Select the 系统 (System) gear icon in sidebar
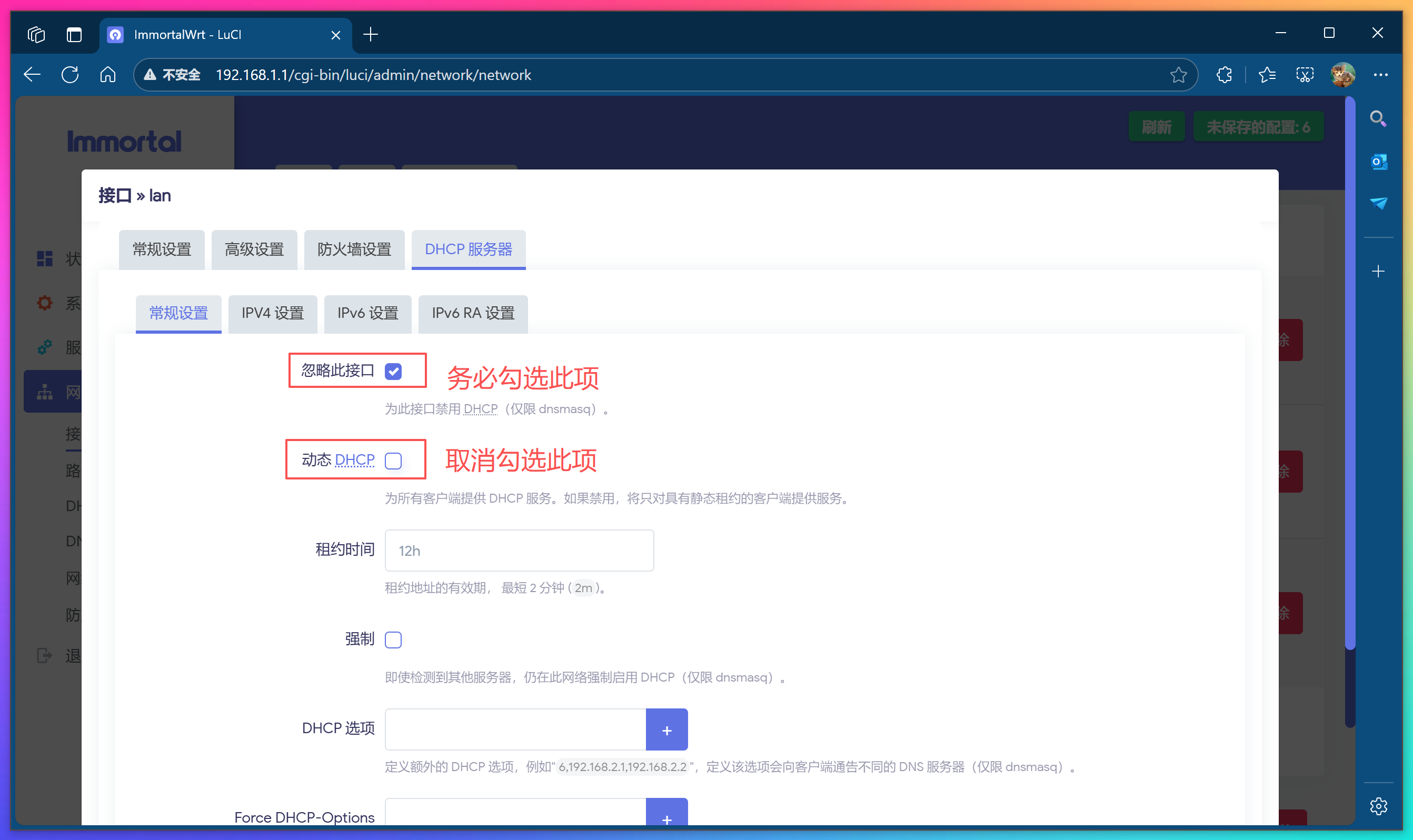The width and height of the screenshot is (1413, 840). pyautogui.click(x=45, y=303)
